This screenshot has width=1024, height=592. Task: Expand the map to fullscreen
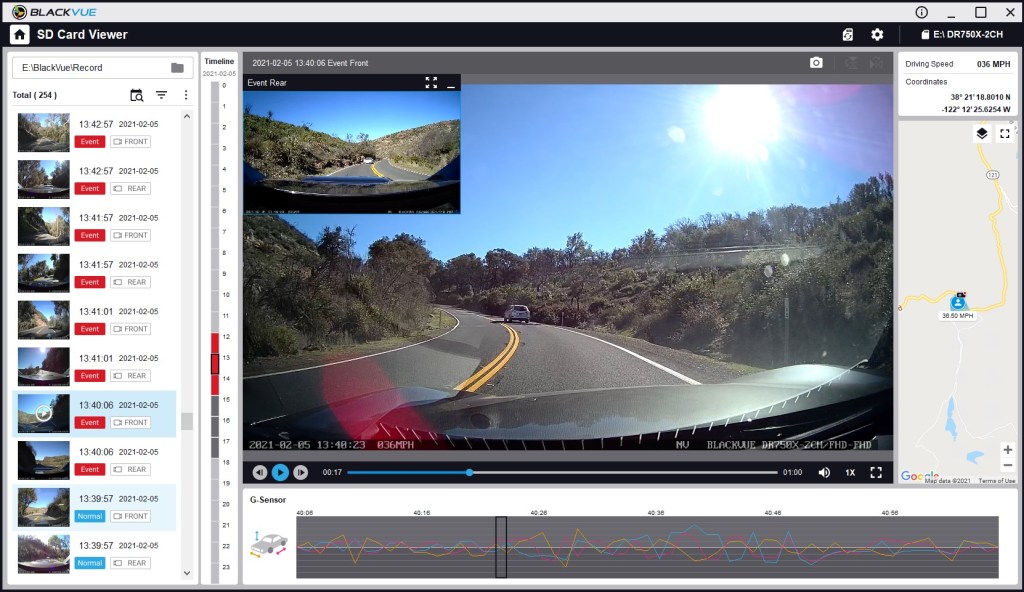(x=1005, y=134)
